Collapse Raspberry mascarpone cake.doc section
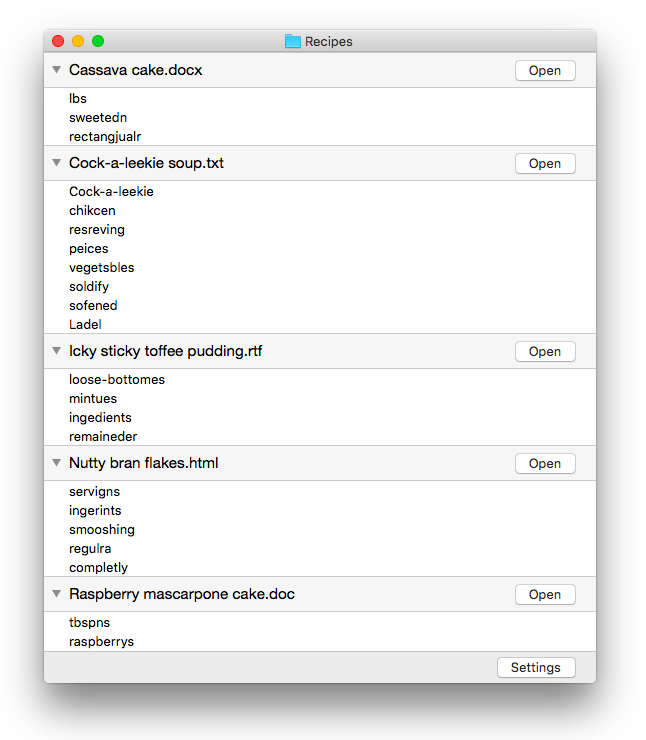Screen dimensions: 646x740 click(57, 594)
